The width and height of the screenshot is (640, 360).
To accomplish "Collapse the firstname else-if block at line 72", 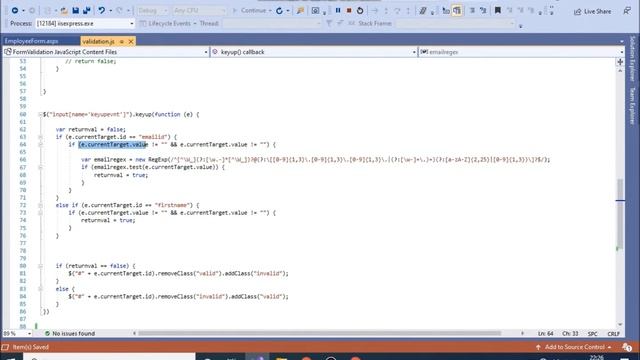I will 40,205.
